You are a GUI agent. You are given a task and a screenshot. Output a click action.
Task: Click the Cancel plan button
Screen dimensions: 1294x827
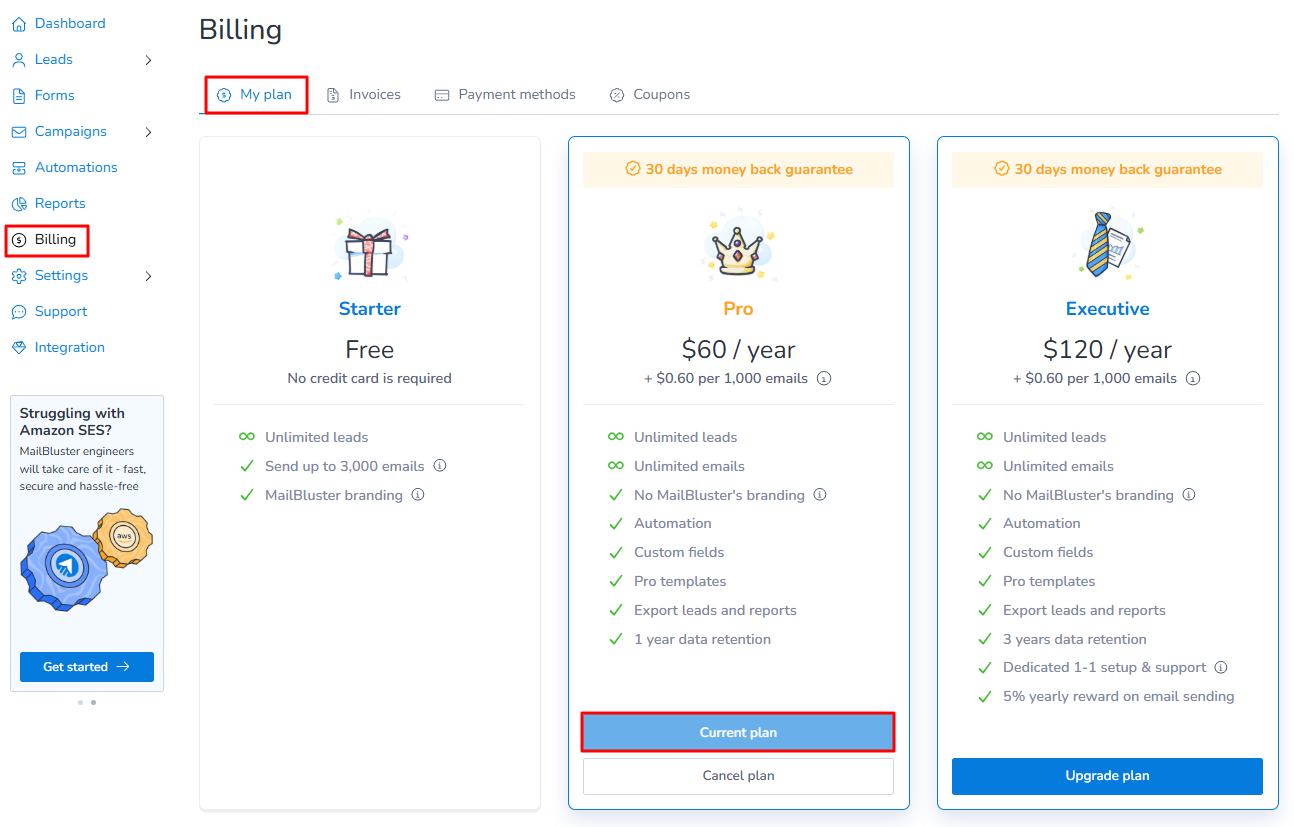738,776
